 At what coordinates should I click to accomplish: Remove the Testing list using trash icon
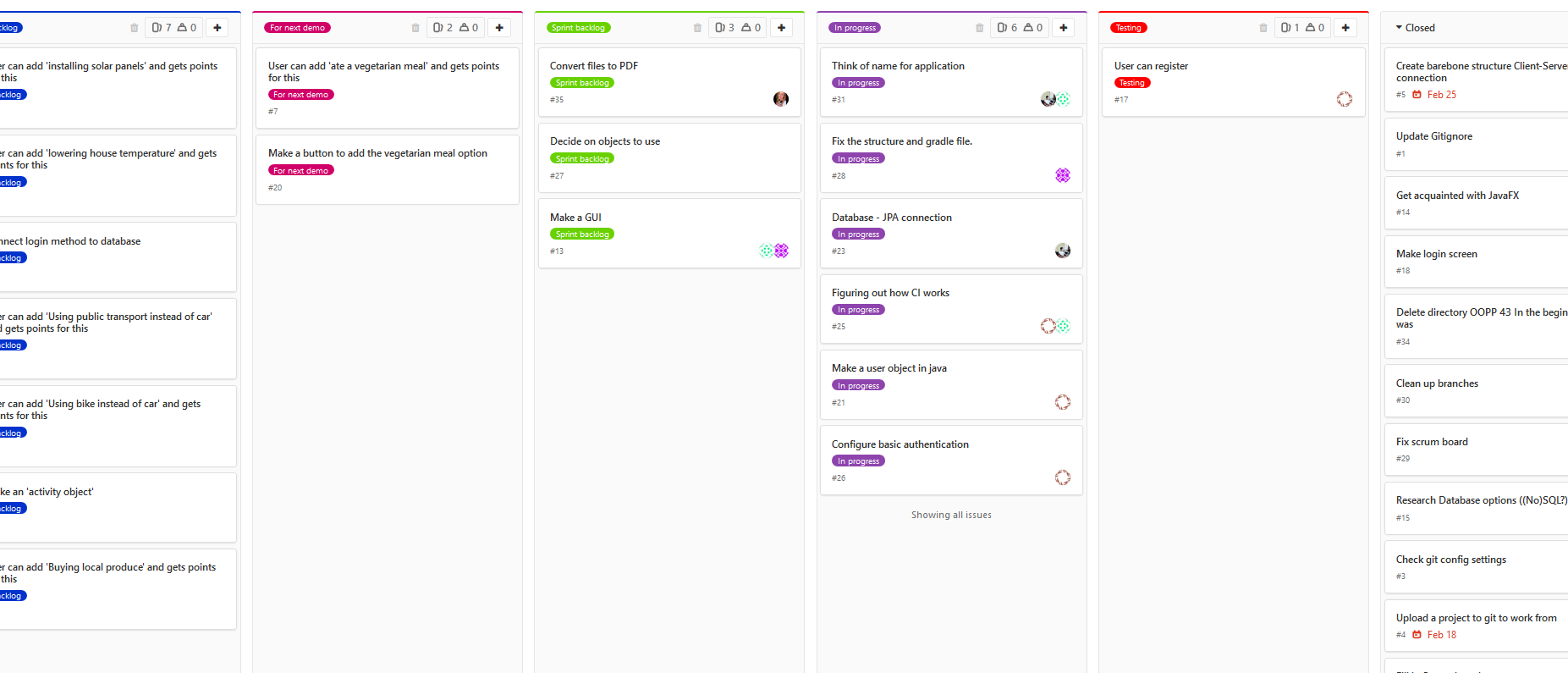point(1263,28)
